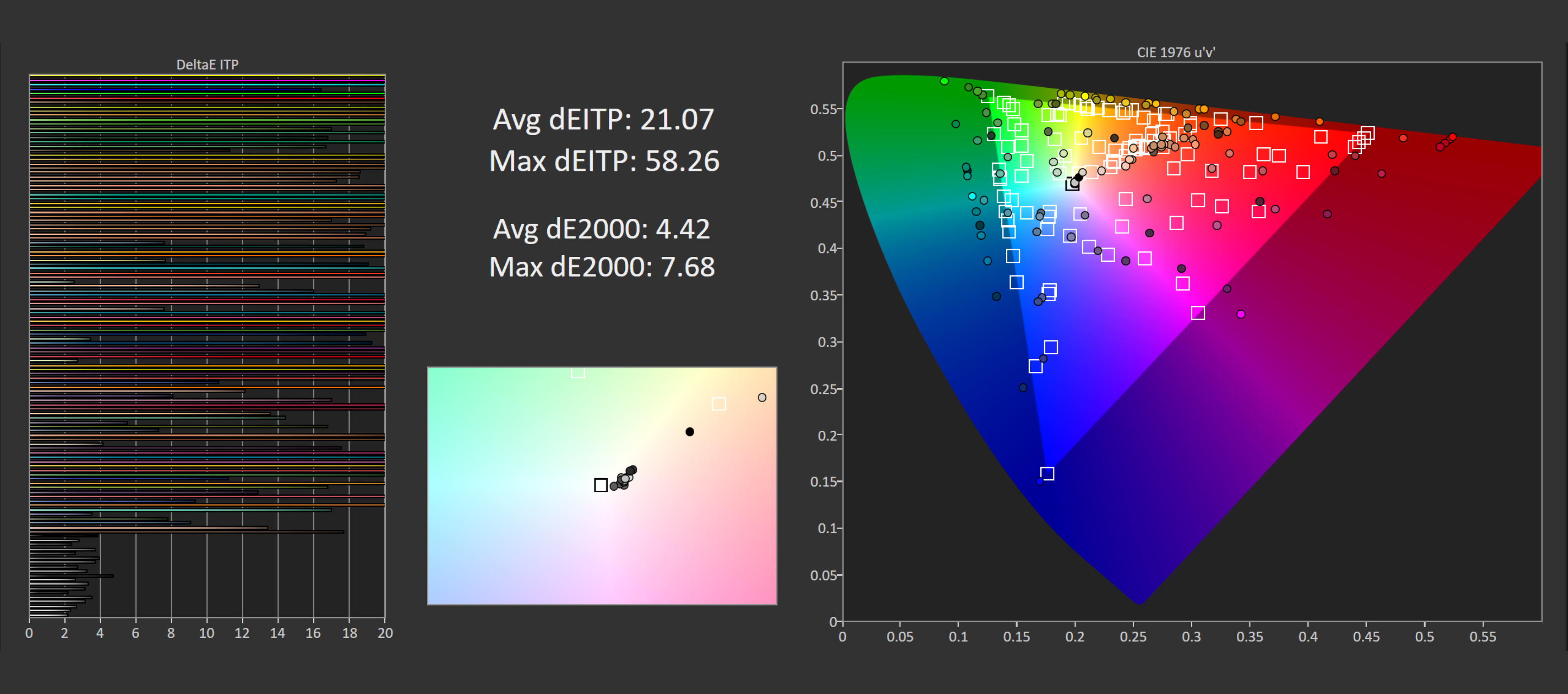The image size is (1568, 694).
Task: Click the 'CIE 1976 u'v'' chart title
Action: (1176, 52)
